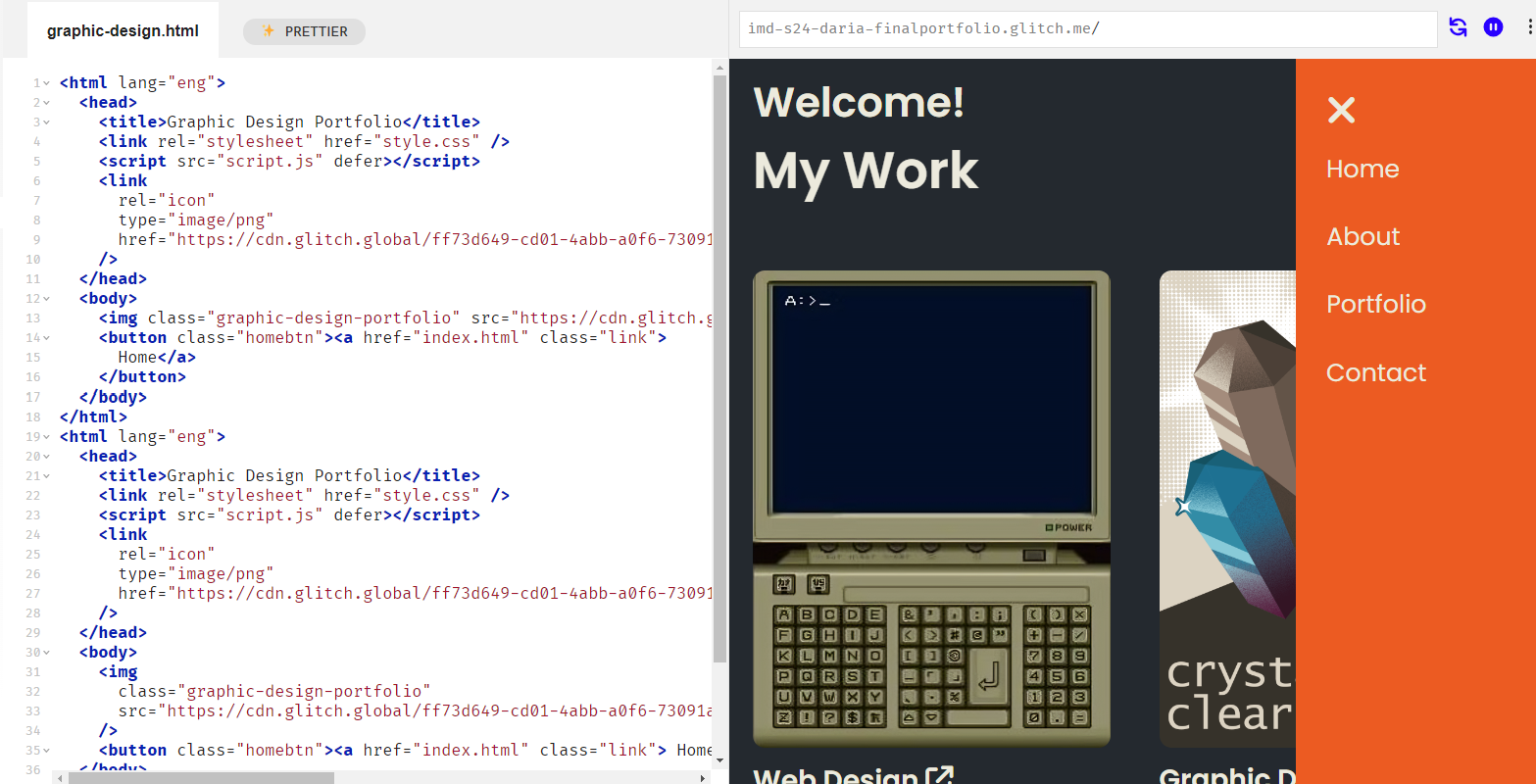The width and height of the screenshot is (1536, 784).
Task: Click the closing </html> tag on line 18
Action: click(x=93, y=416)
